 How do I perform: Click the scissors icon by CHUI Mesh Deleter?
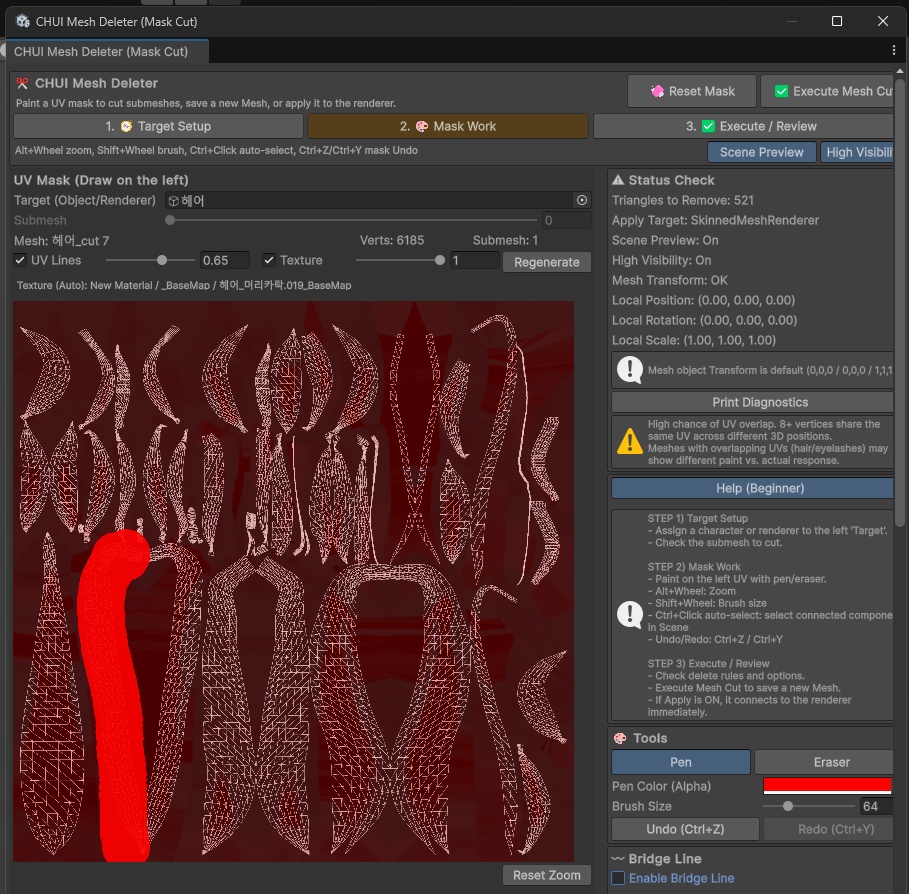pyautogui.click(x=23, y=84)
